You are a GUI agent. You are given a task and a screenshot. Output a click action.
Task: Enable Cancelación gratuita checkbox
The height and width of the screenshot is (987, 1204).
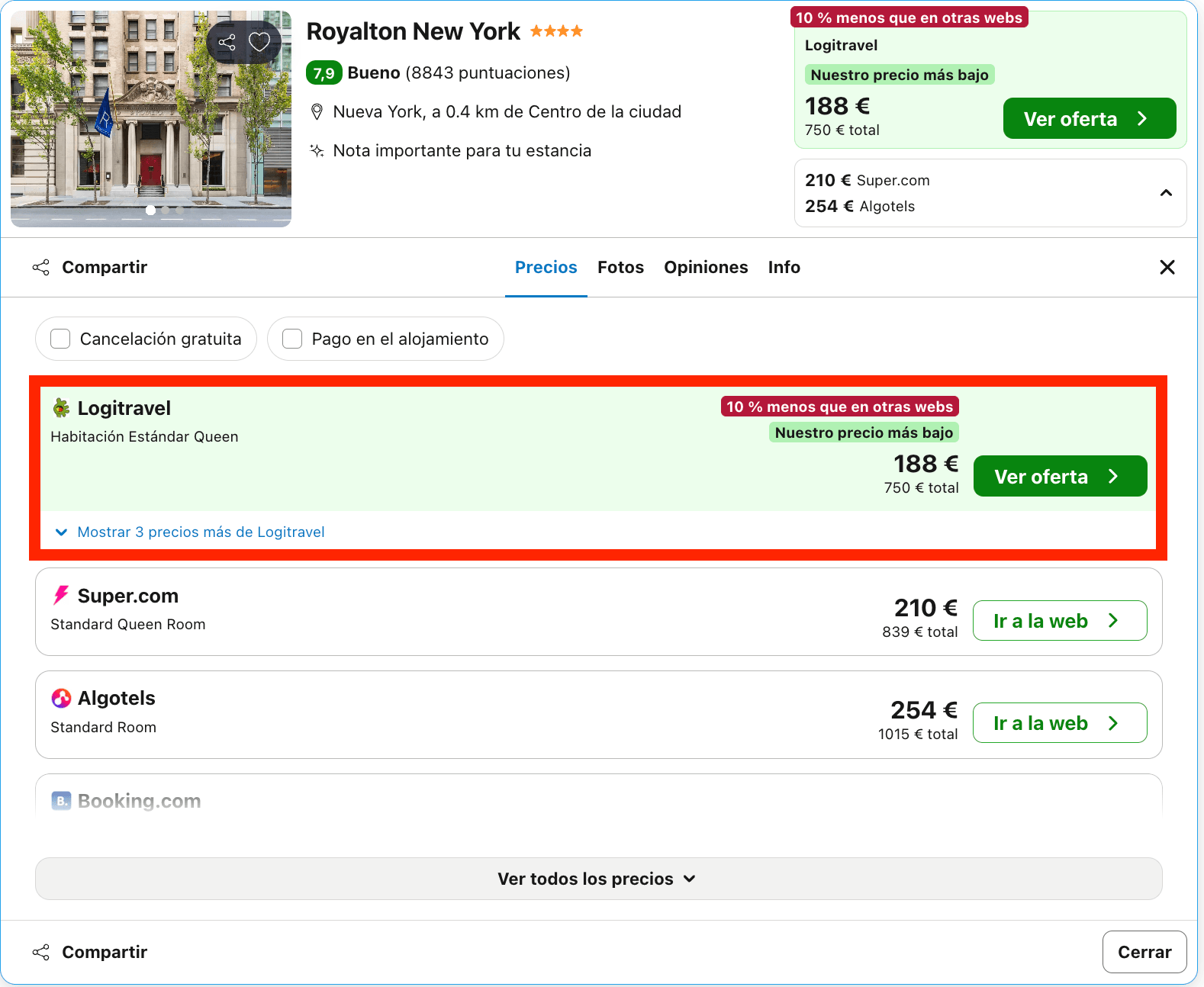(x=60, y=339)
